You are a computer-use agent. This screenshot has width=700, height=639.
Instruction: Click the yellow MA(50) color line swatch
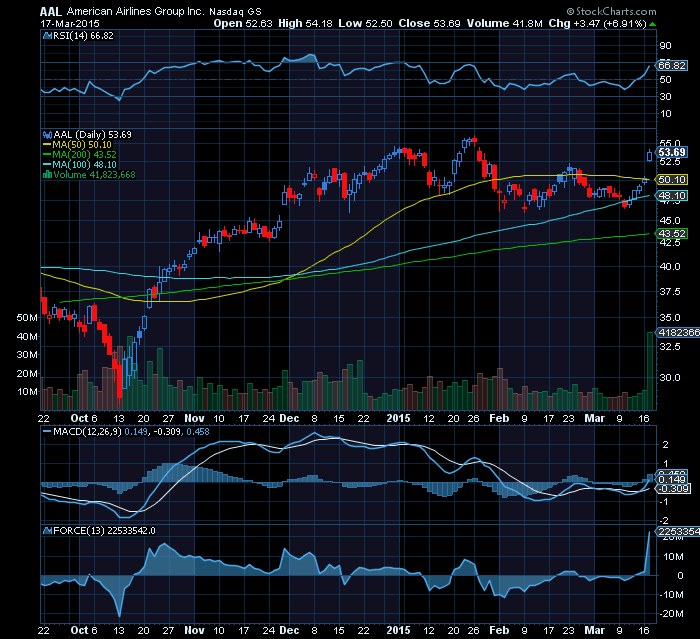(47, 145)
